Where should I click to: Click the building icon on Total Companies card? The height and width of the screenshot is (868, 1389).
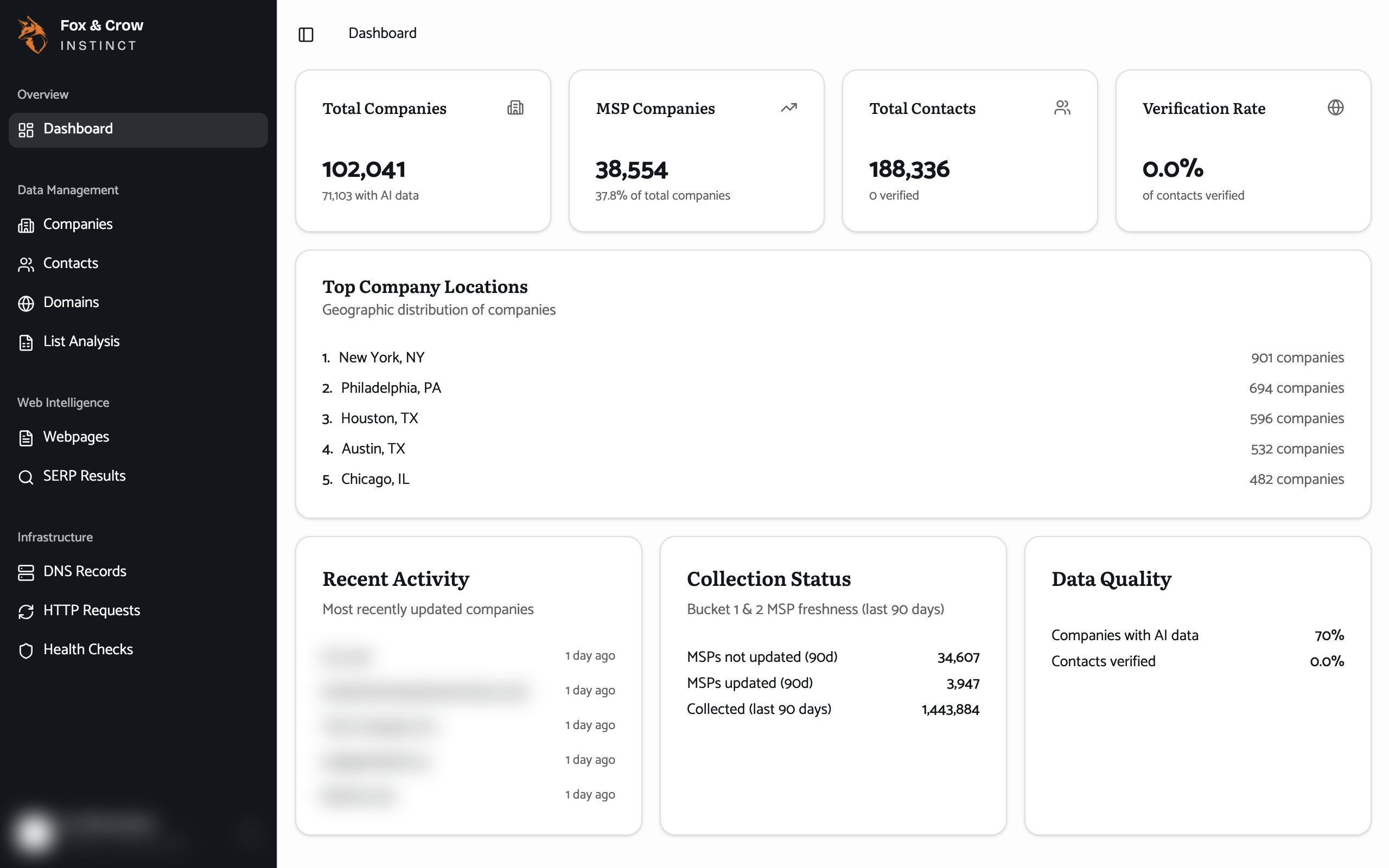point(515,107)
